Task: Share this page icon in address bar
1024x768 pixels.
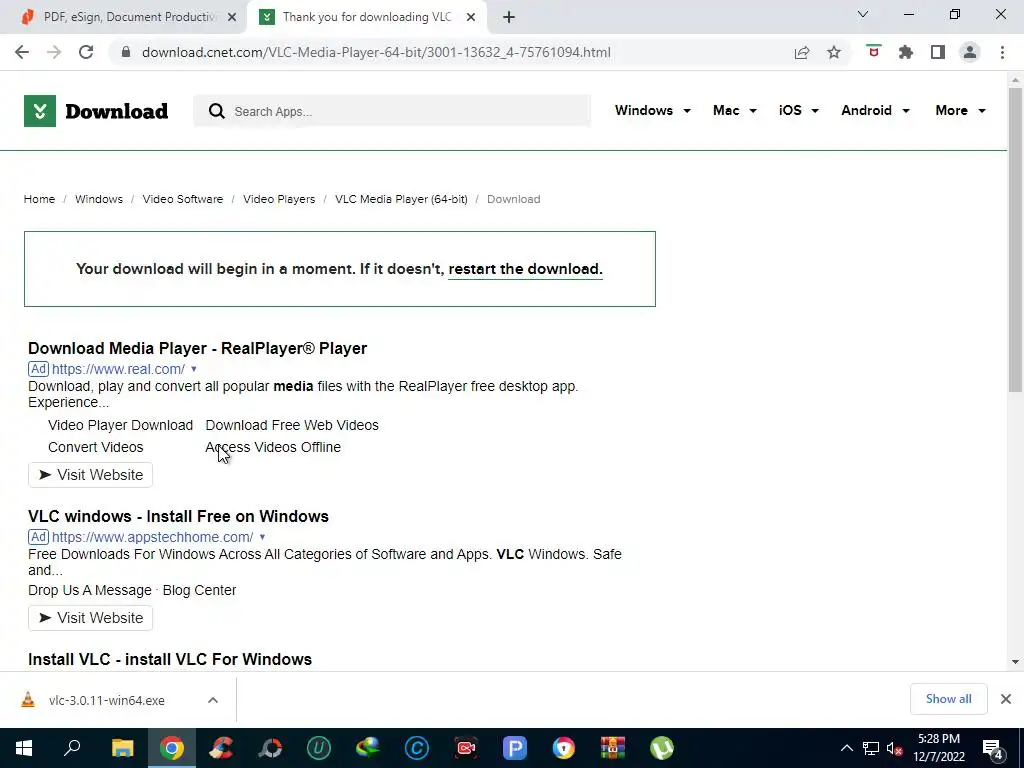Action: pos(802,52)
